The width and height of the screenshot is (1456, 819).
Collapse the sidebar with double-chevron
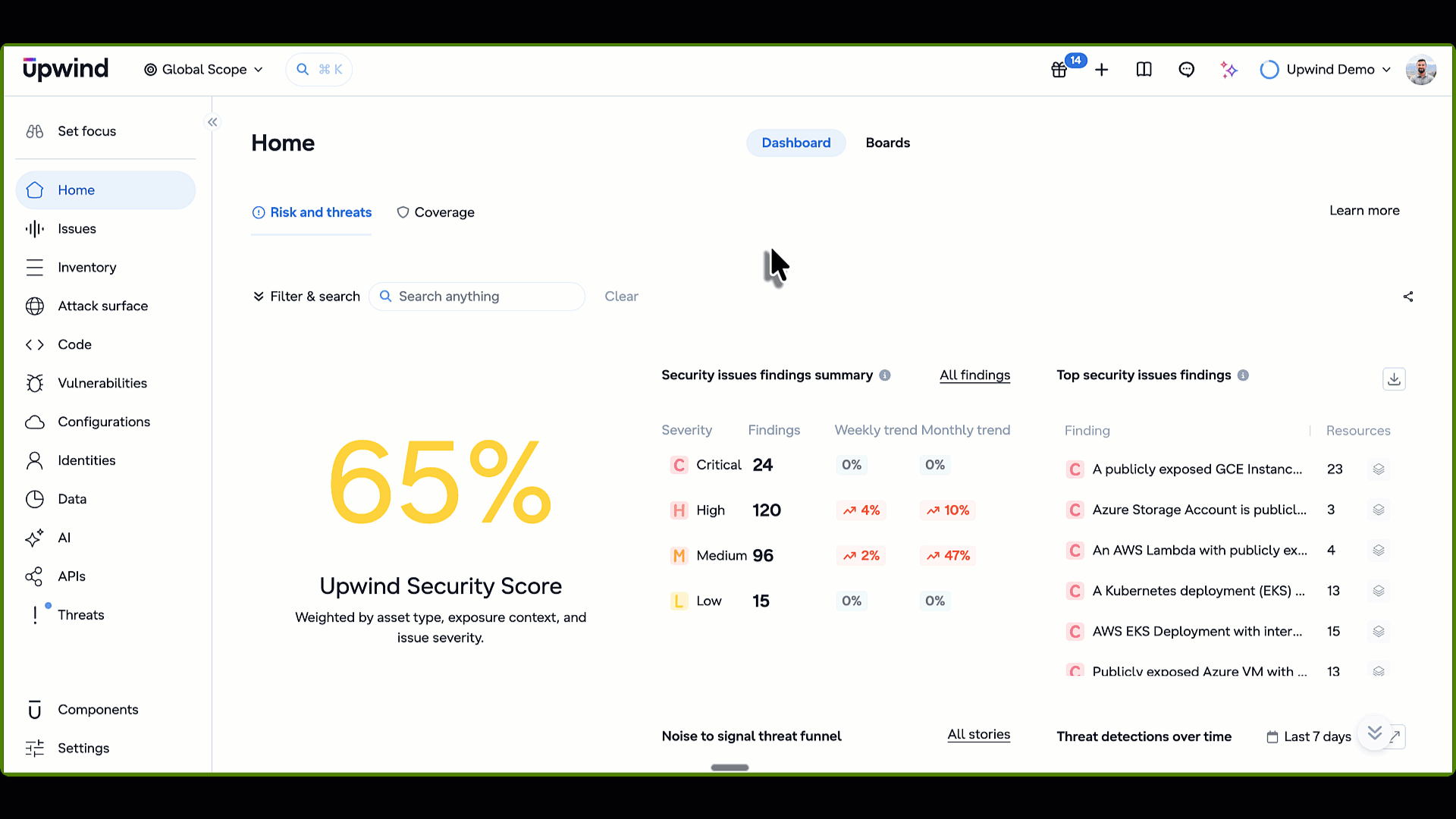pos(212,122)
